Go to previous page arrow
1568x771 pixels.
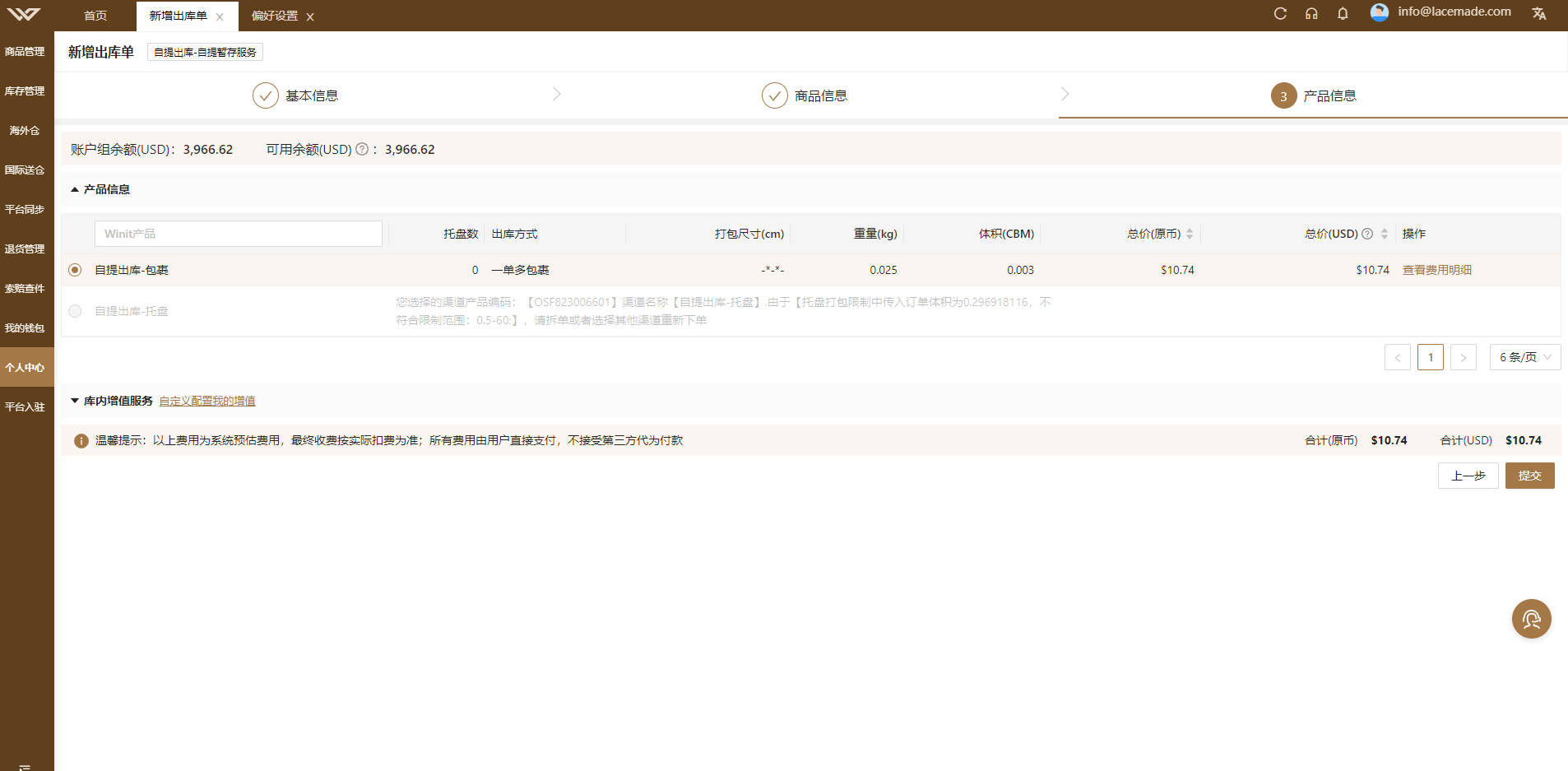pyautogui.click(x=1398, y=357)
